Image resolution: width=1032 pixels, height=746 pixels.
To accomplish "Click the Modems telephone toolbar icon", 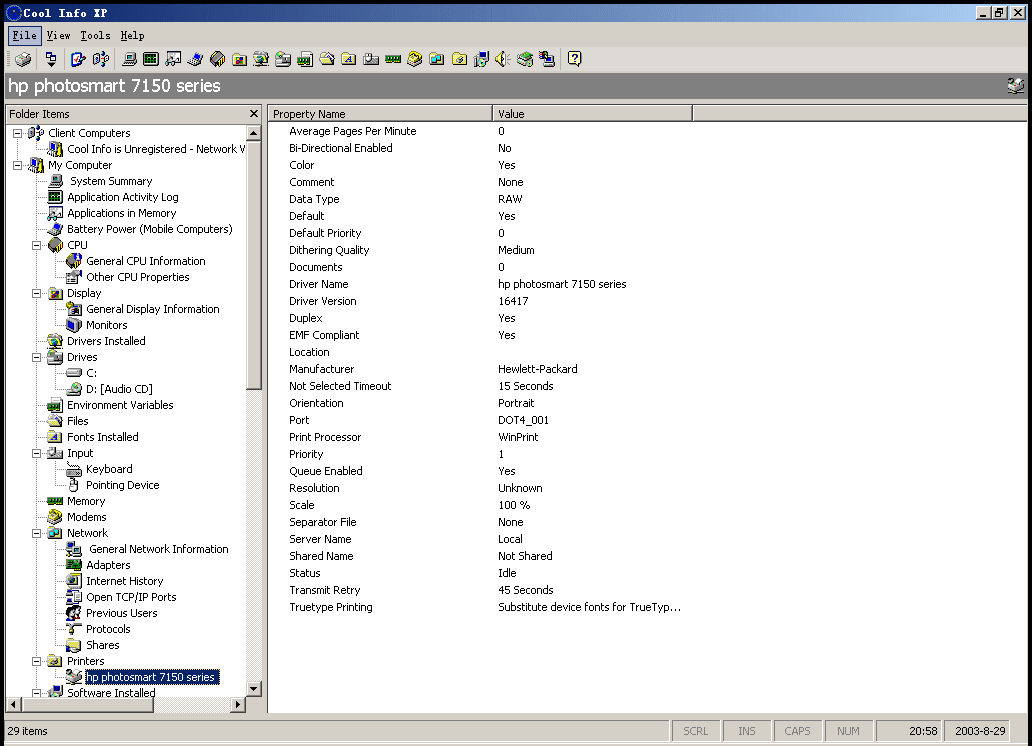I will 415,59.
